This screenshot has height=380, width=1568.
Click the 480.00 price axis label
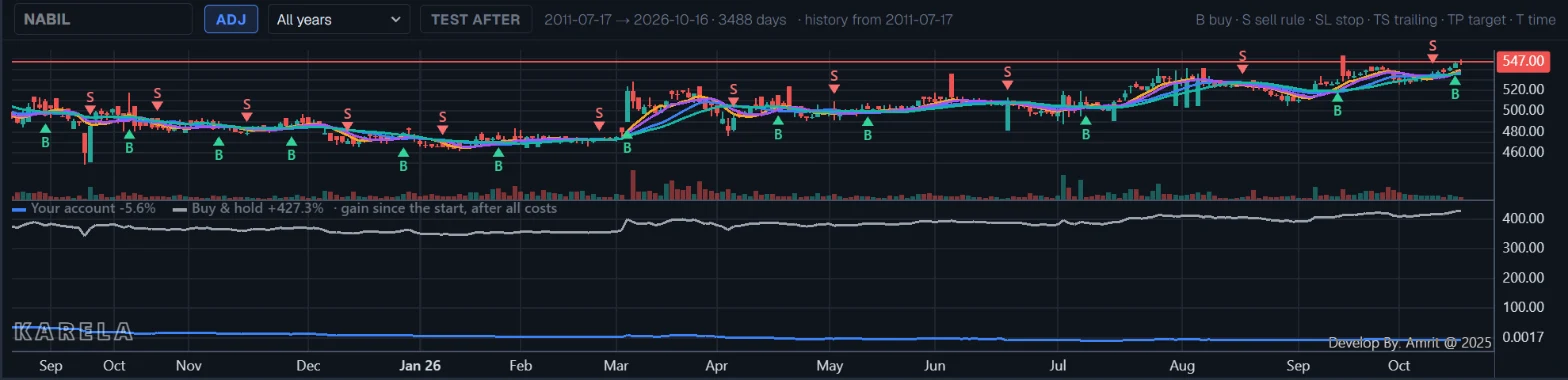1522,130
